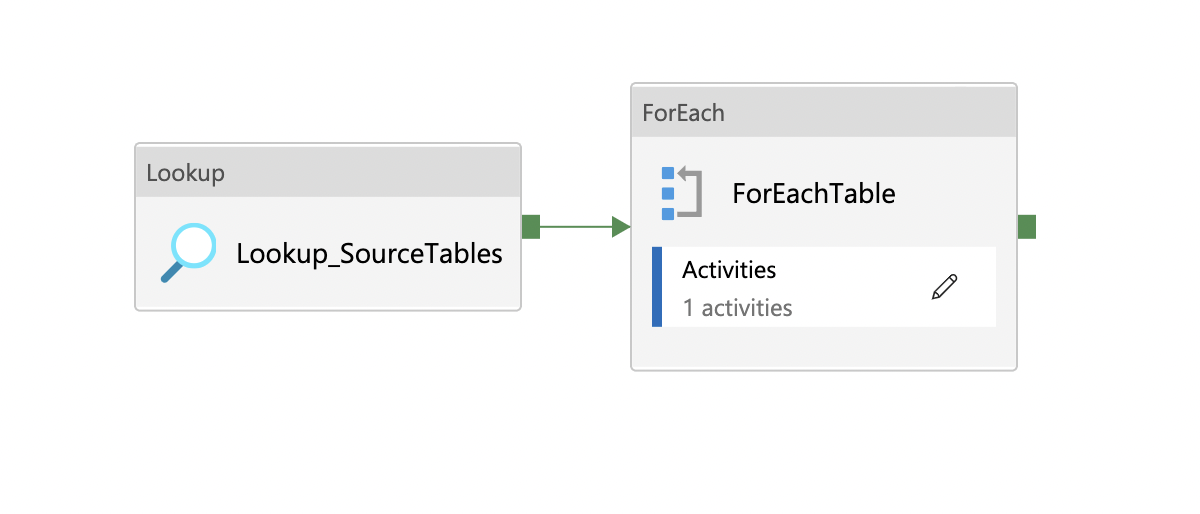Click the empty gray area below Activities box

(x=823, y=348)
